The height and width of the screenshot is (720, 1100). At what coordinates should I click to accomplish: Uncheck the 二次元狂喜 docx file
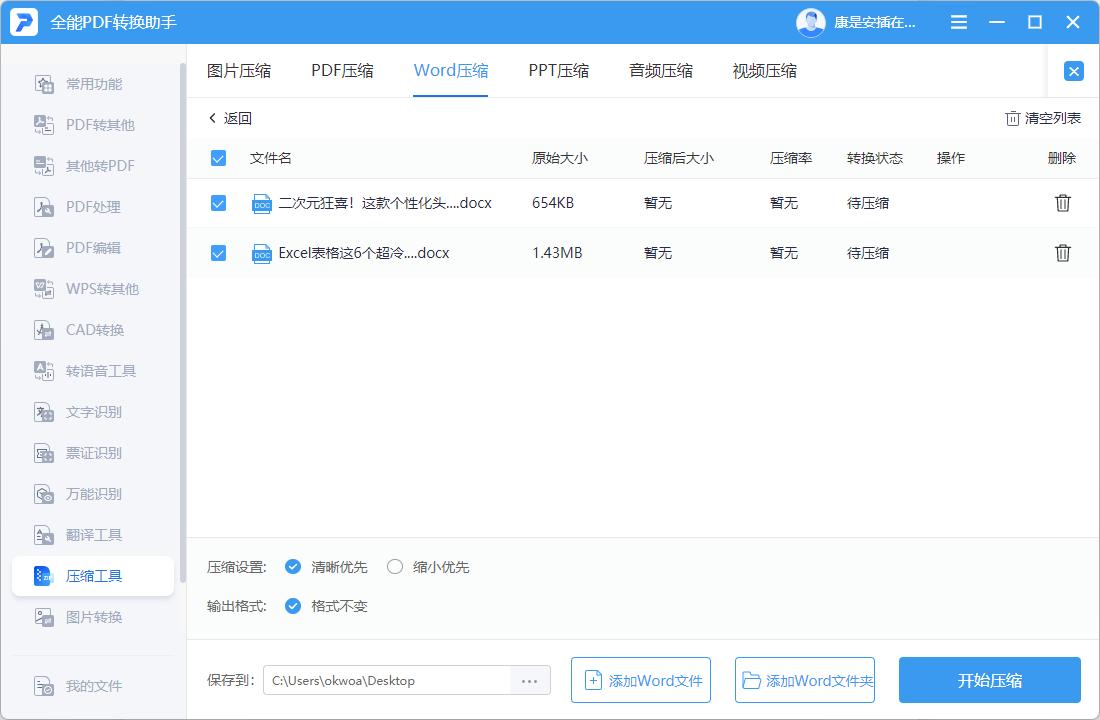click(x=217, y=203)
